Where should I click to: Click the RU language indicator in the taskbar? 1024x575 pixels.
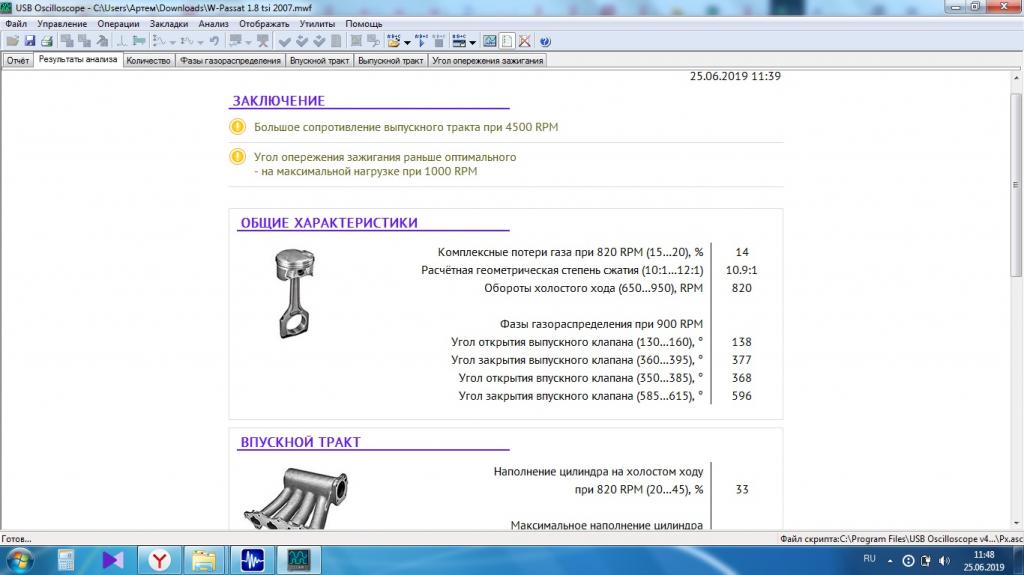tap(869, 559)
